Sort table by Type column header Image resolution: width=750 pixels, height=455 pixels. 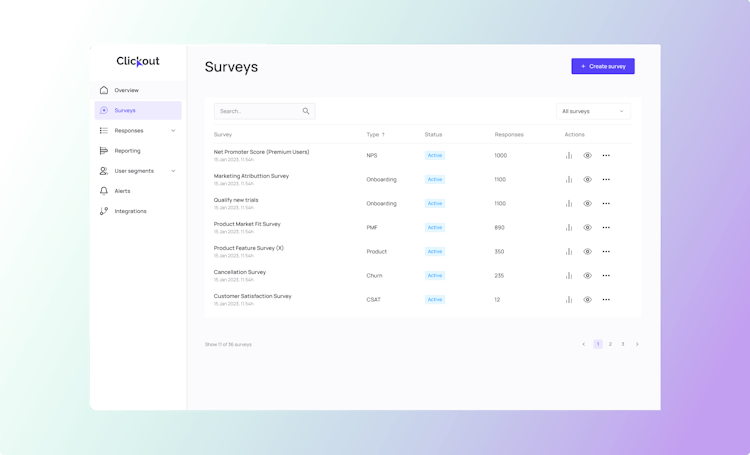tap(375, 134)
